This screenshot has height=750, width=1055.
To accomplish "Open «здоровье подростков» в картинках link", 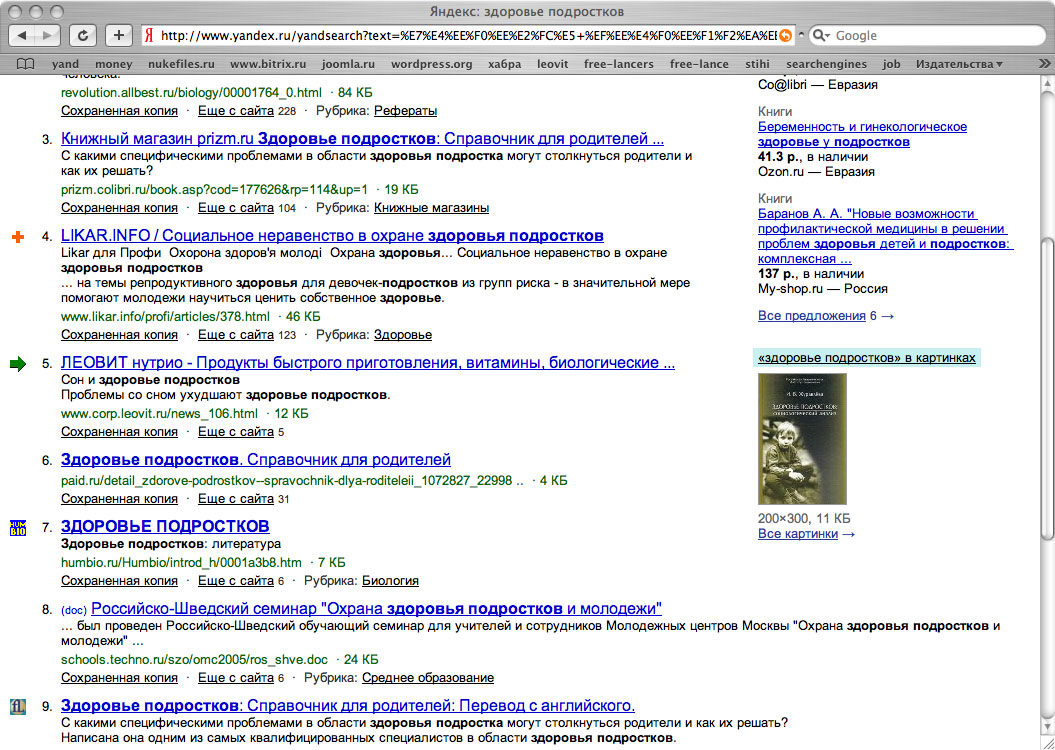I will (x=867, y=358).
